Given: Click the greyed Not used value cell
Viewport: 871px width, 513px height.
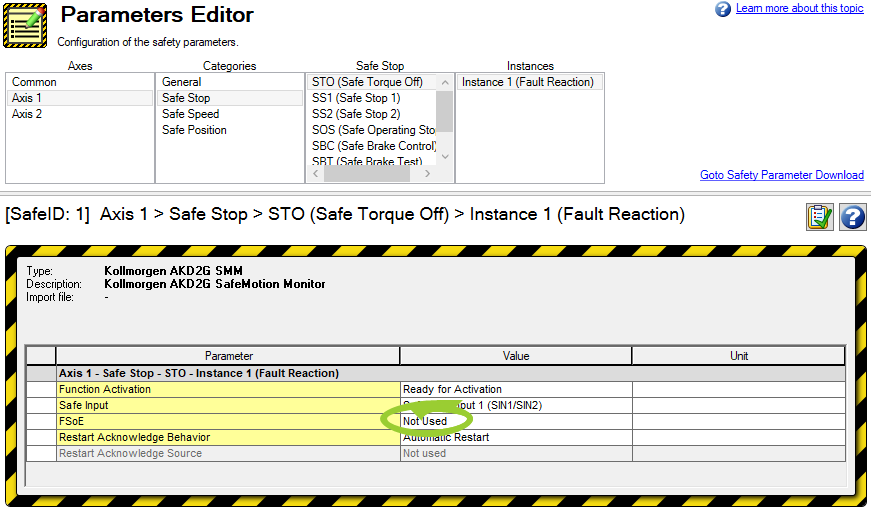Looking at the screenshot, I should [x=516, y=454].
